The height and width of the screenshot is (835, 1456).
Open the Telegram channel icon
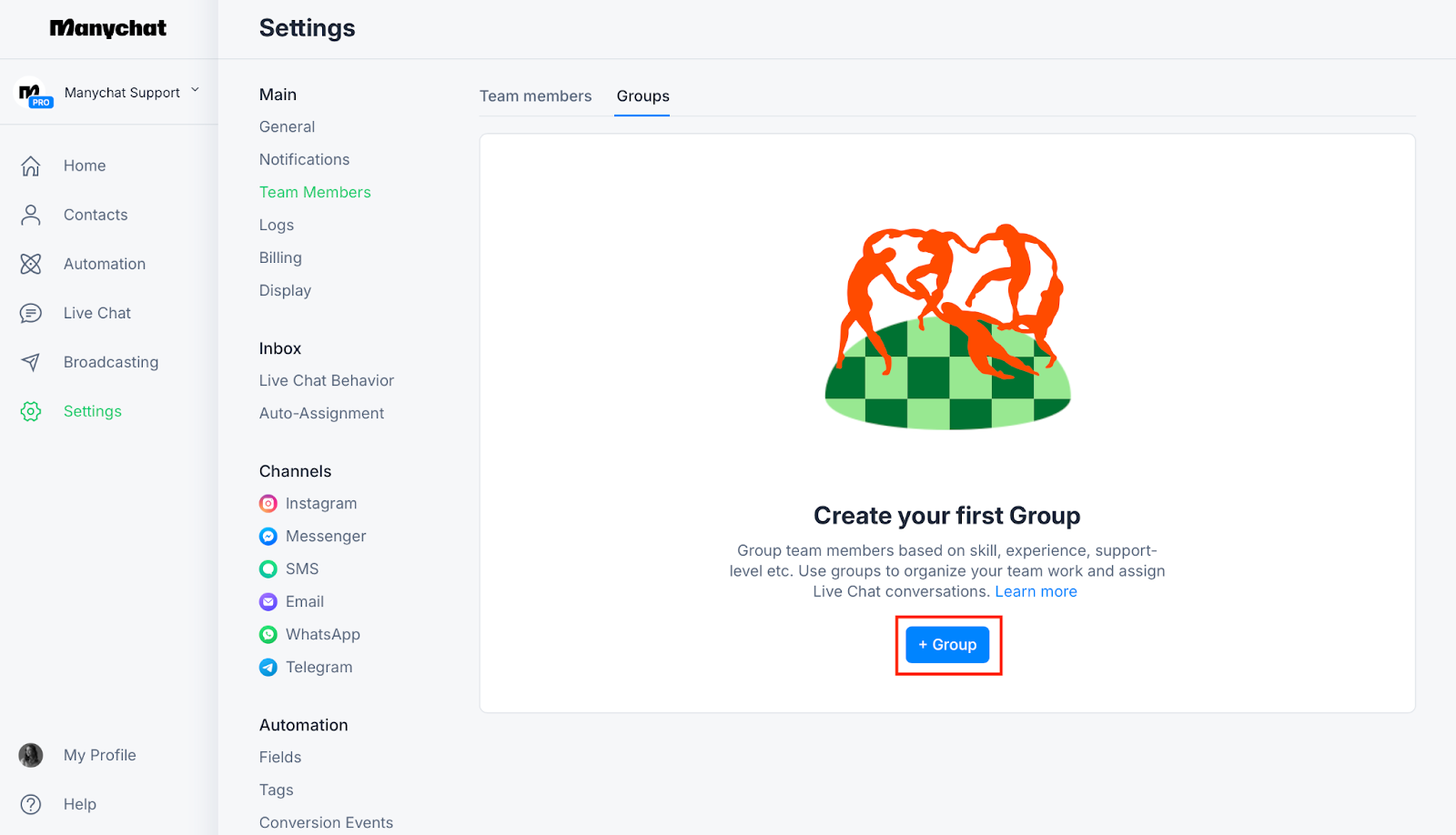point(268,668)
